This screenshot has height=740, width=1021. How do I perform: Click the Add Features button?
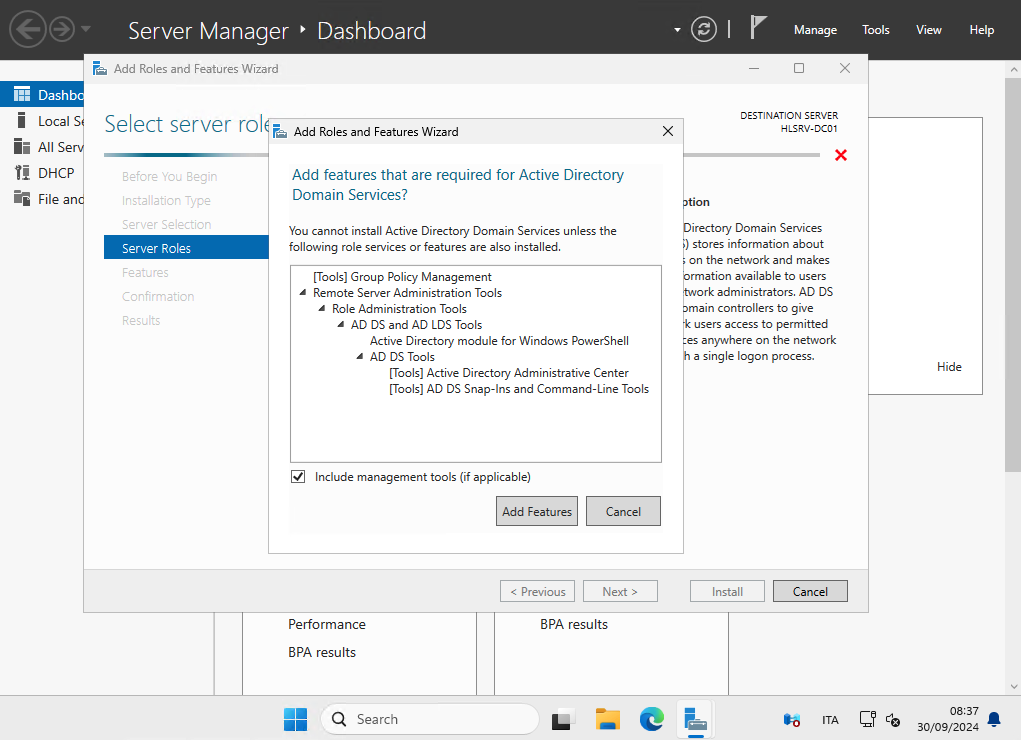pos(537,511)
